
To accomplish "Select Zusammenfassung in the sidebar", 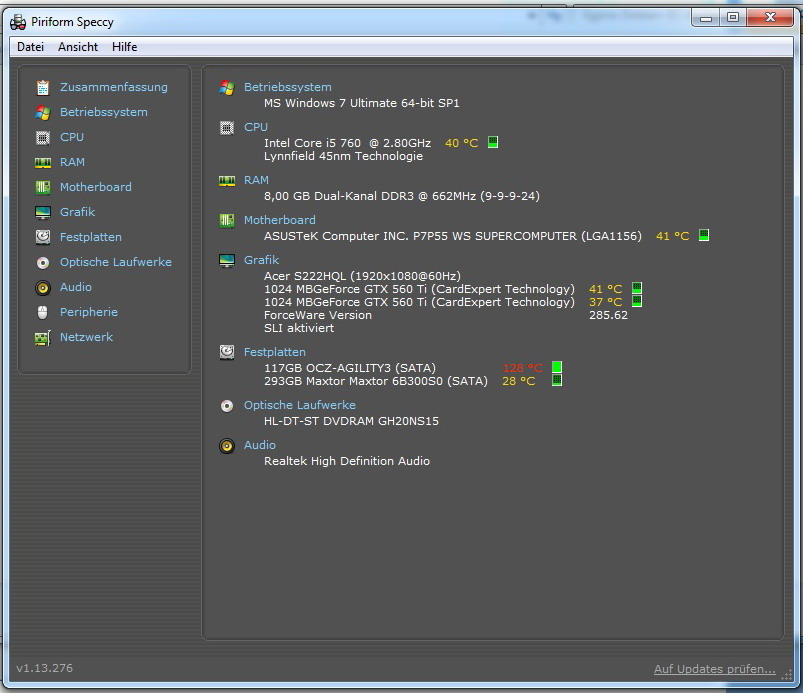I will [114, 87].
